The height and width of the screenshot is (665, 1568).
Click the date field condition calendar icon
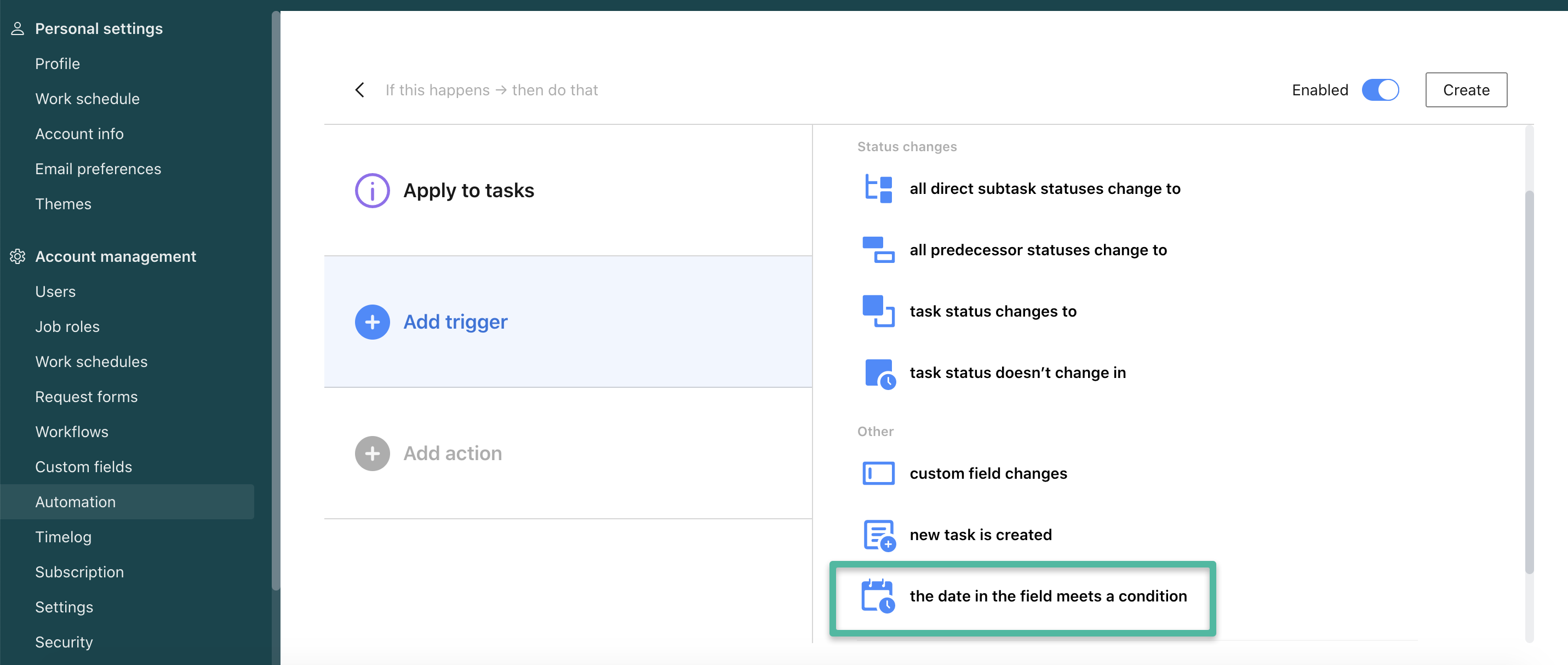(x=878, y=596)
